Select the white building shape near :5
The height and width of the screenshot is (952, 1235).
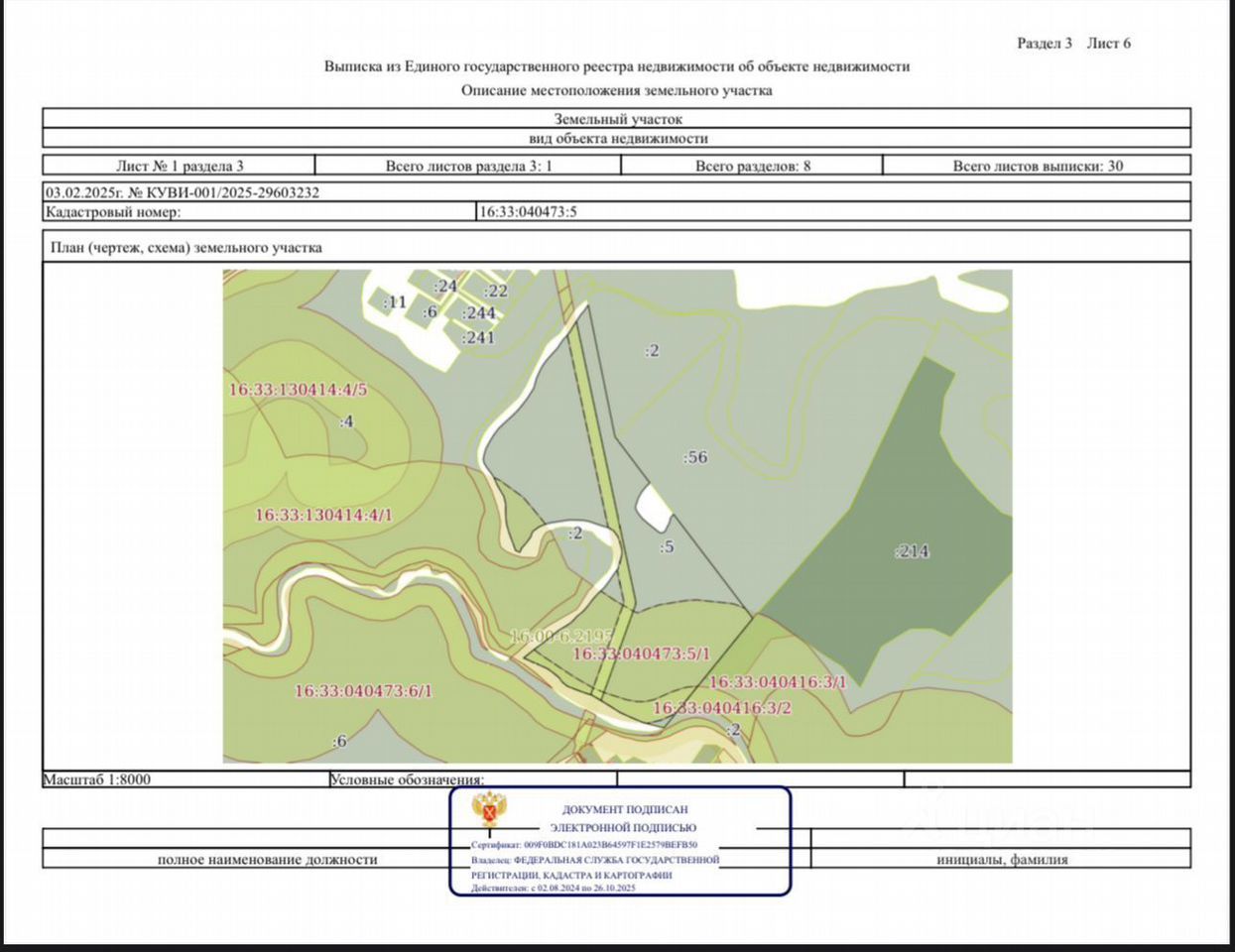click(653, 507)
